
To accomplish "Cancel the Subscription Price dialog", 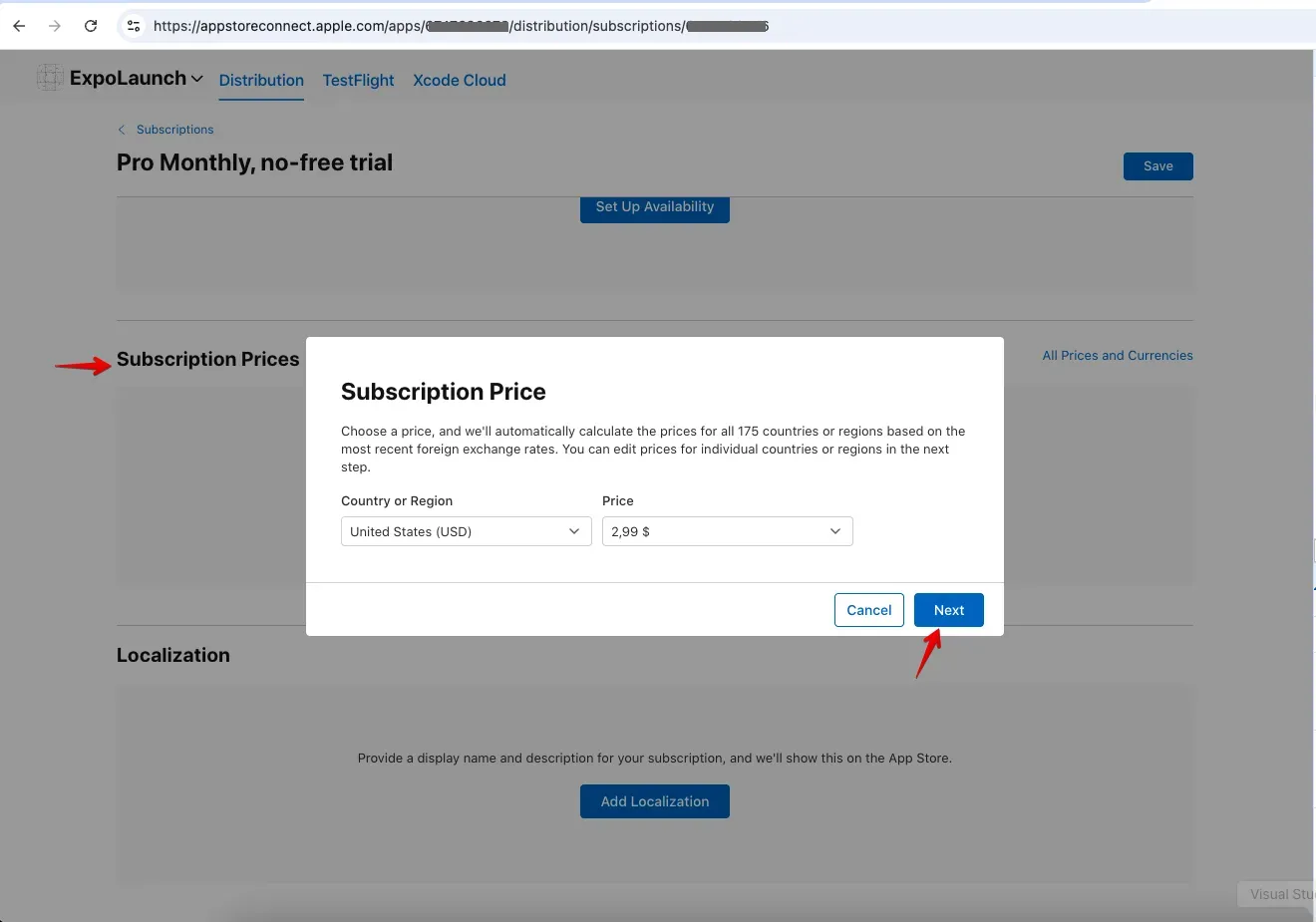I will [869, 610].
